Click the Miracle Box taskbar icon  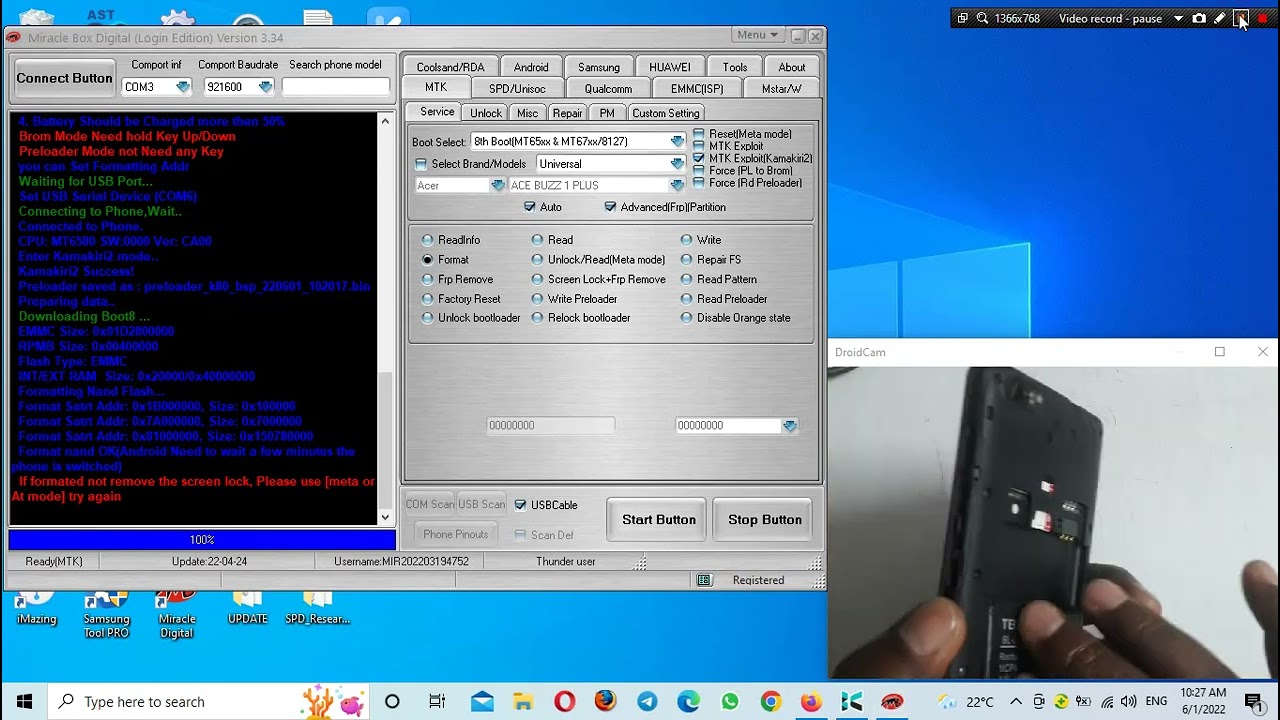click(x=892, y=701)
